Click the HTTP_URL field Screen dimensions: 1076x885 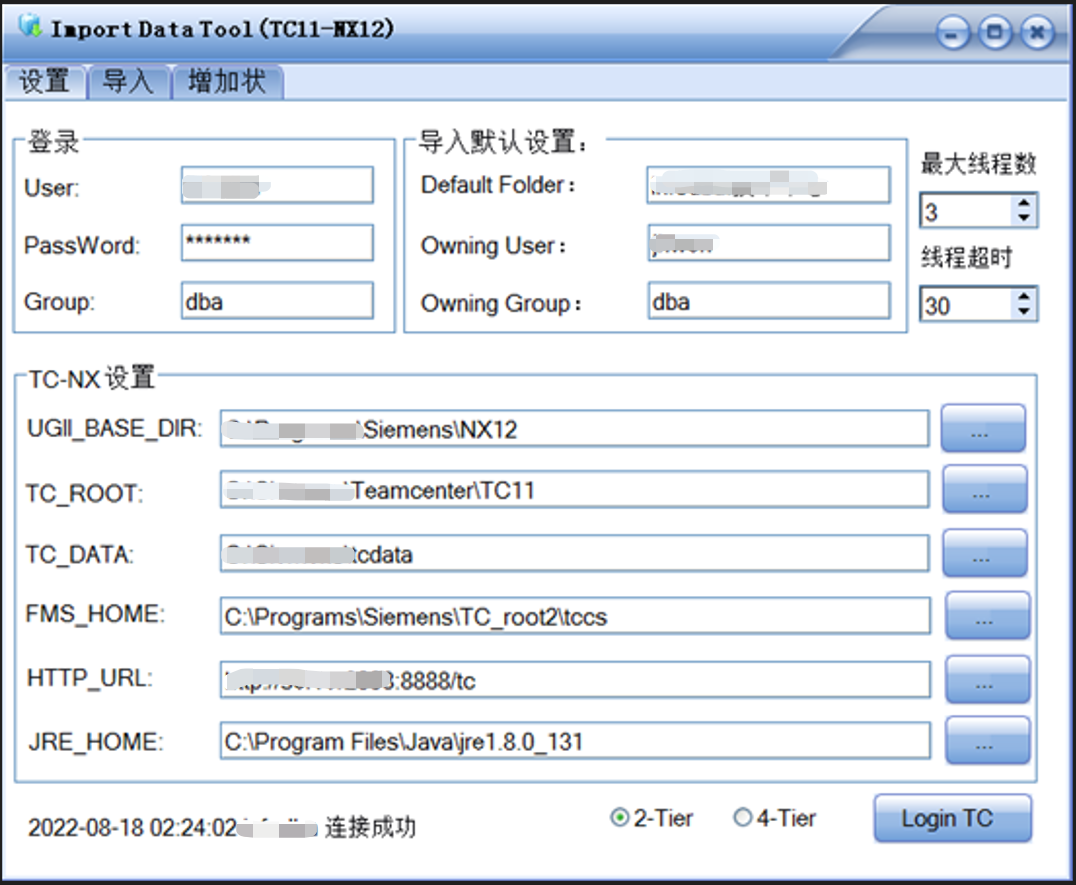(x=575, y=679)
